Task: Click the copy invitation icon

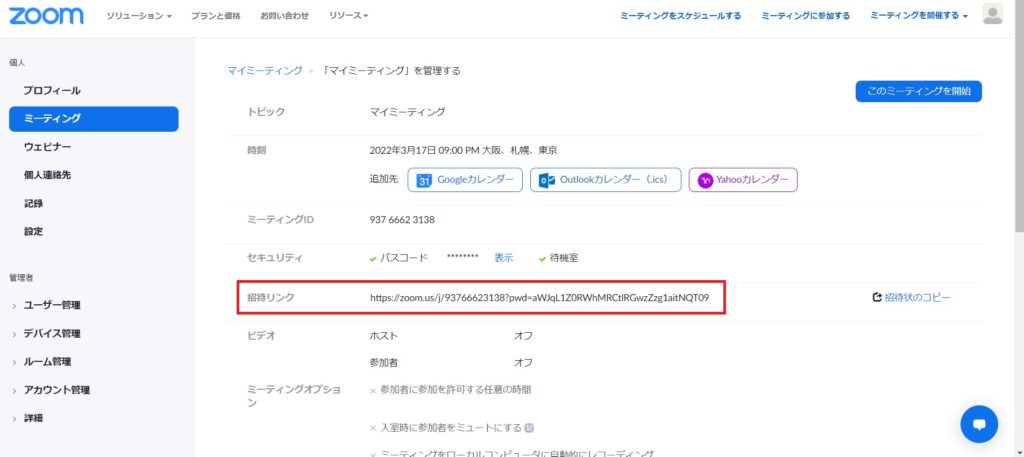Action: pos(877,297)
